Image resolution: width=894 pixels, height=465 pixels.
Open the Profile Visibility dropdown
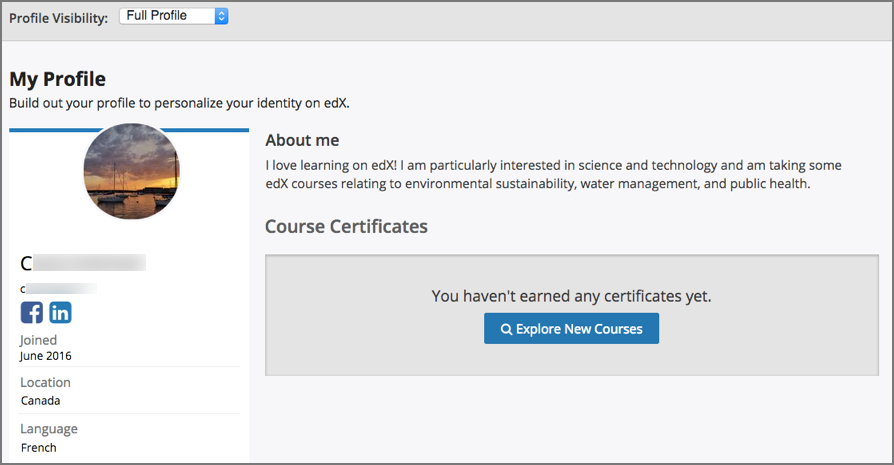[x=173, y=16]
